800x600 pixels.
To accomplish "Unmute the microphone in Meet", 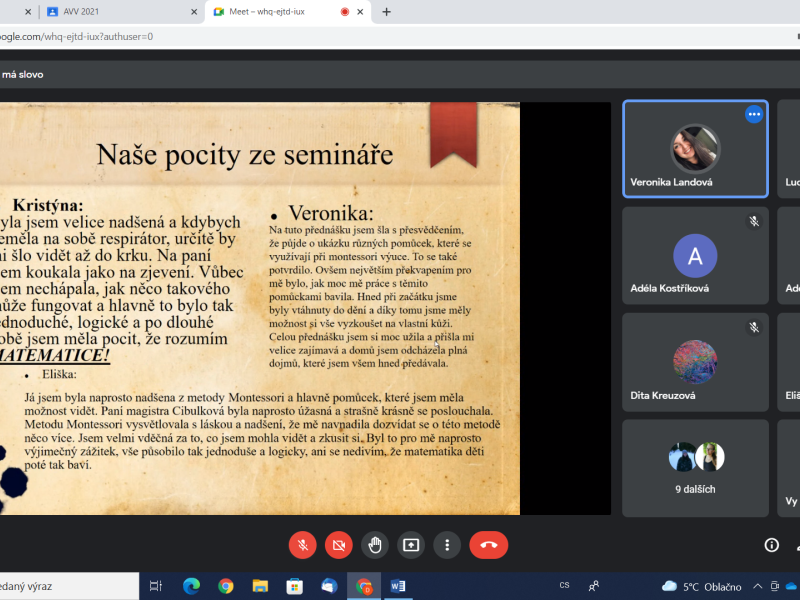I will (x=302, y=545).
